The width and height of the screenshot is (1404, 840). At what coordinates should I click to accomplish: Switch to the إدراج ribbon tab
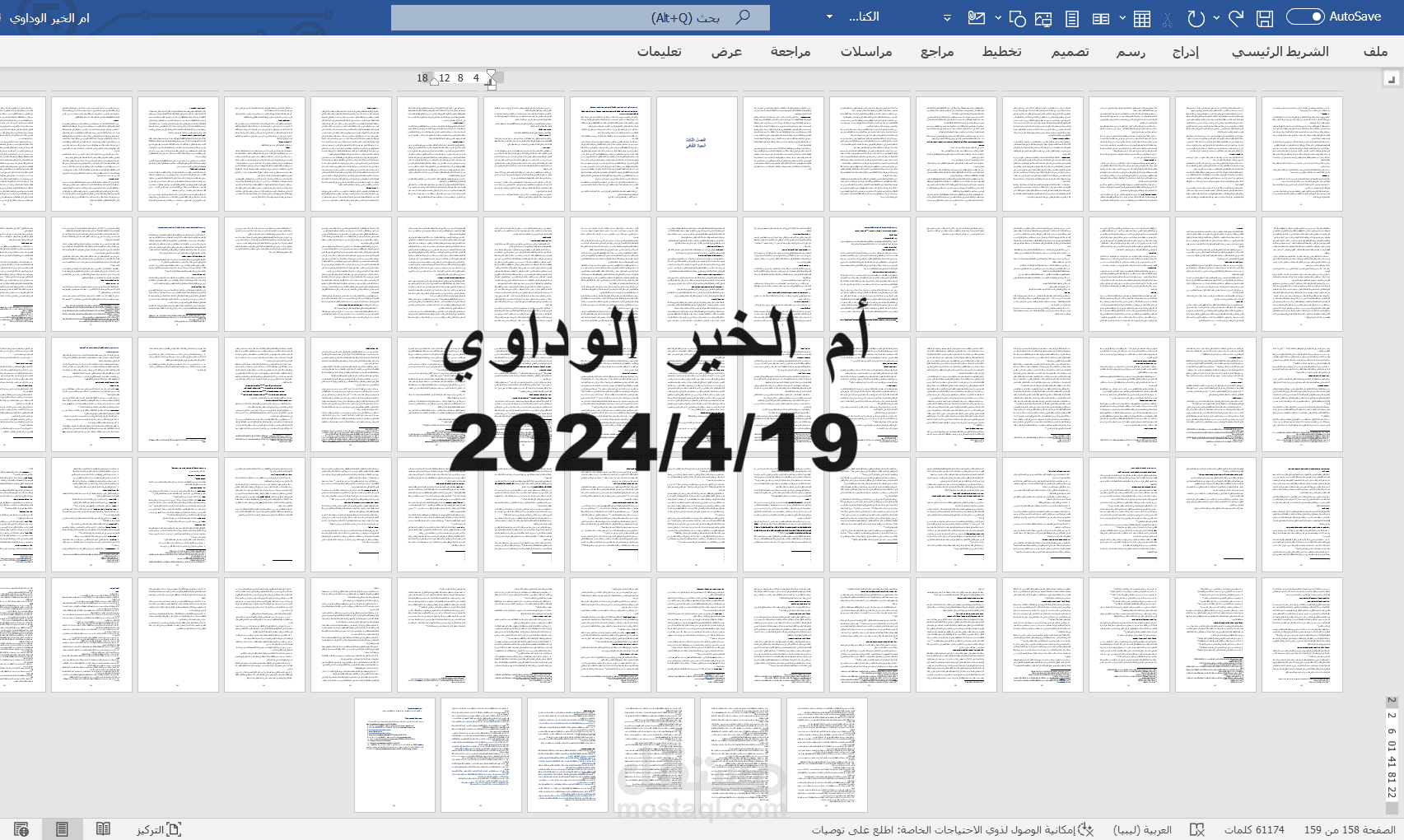(x=1184, y=52)
